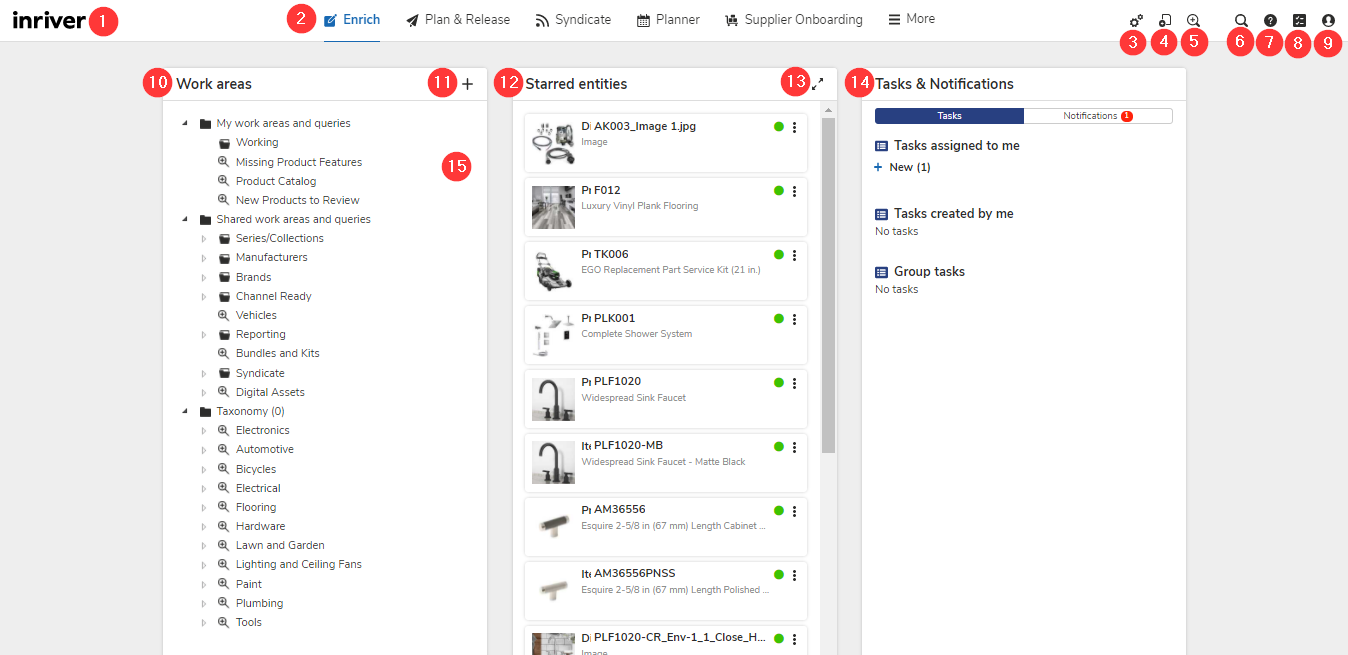Collapse the Taxonomy (0) node

pos(185,411)
